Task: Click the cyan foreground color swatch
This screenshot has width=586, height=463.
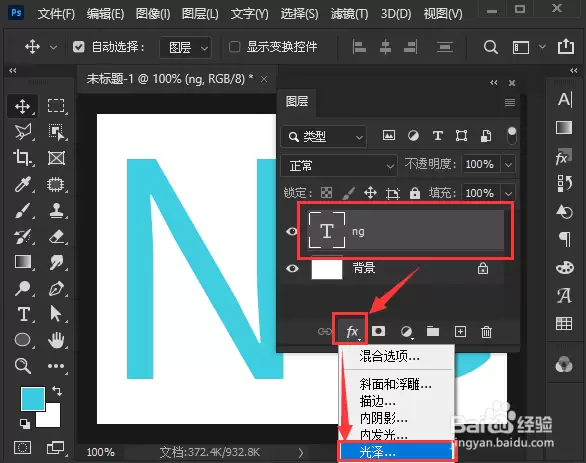Action: (33, 399)
